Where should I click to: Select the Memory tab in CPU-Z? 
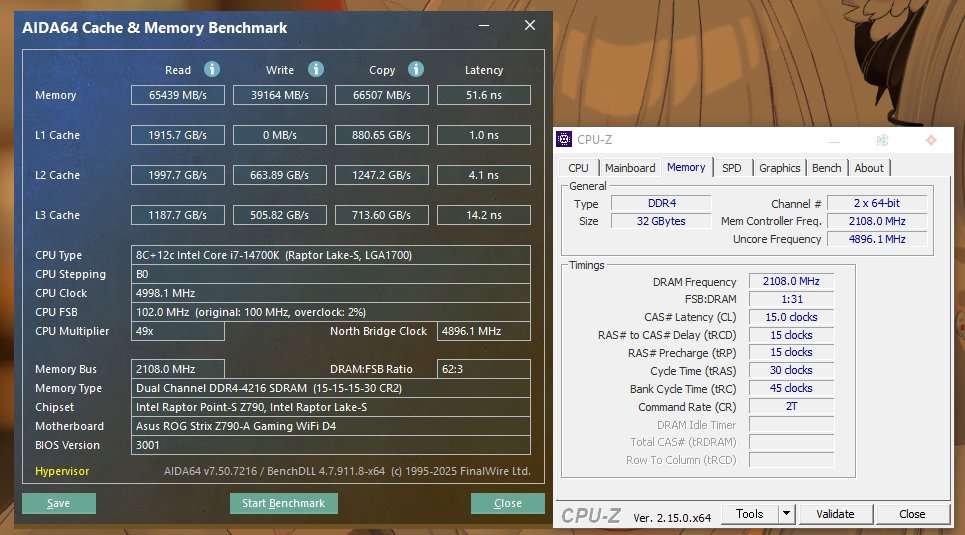[x=686, y=167]
